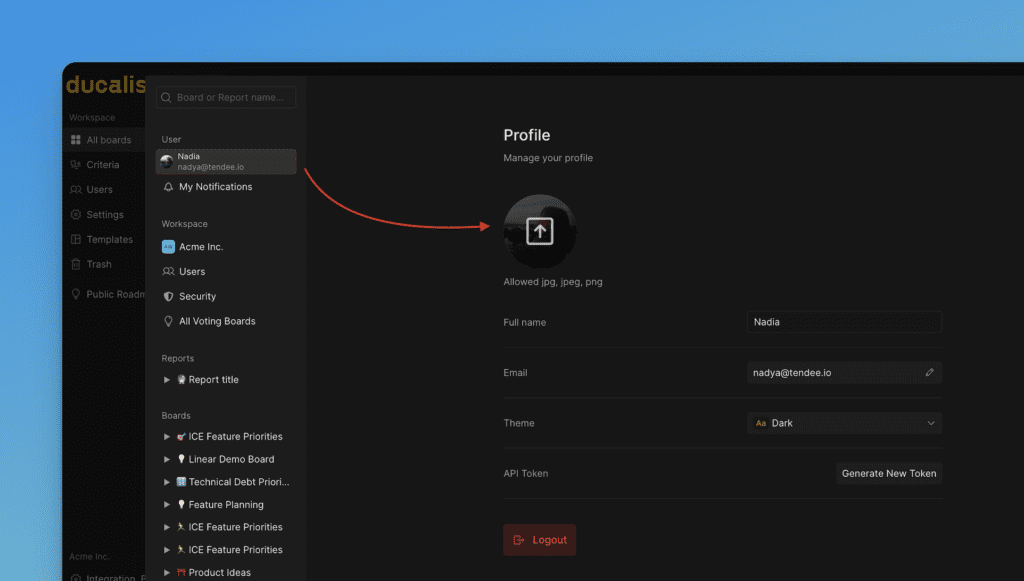This screenshot has width=1024, height=581.
Task: Expand the Linear Demo Board item
Action: 167,460
